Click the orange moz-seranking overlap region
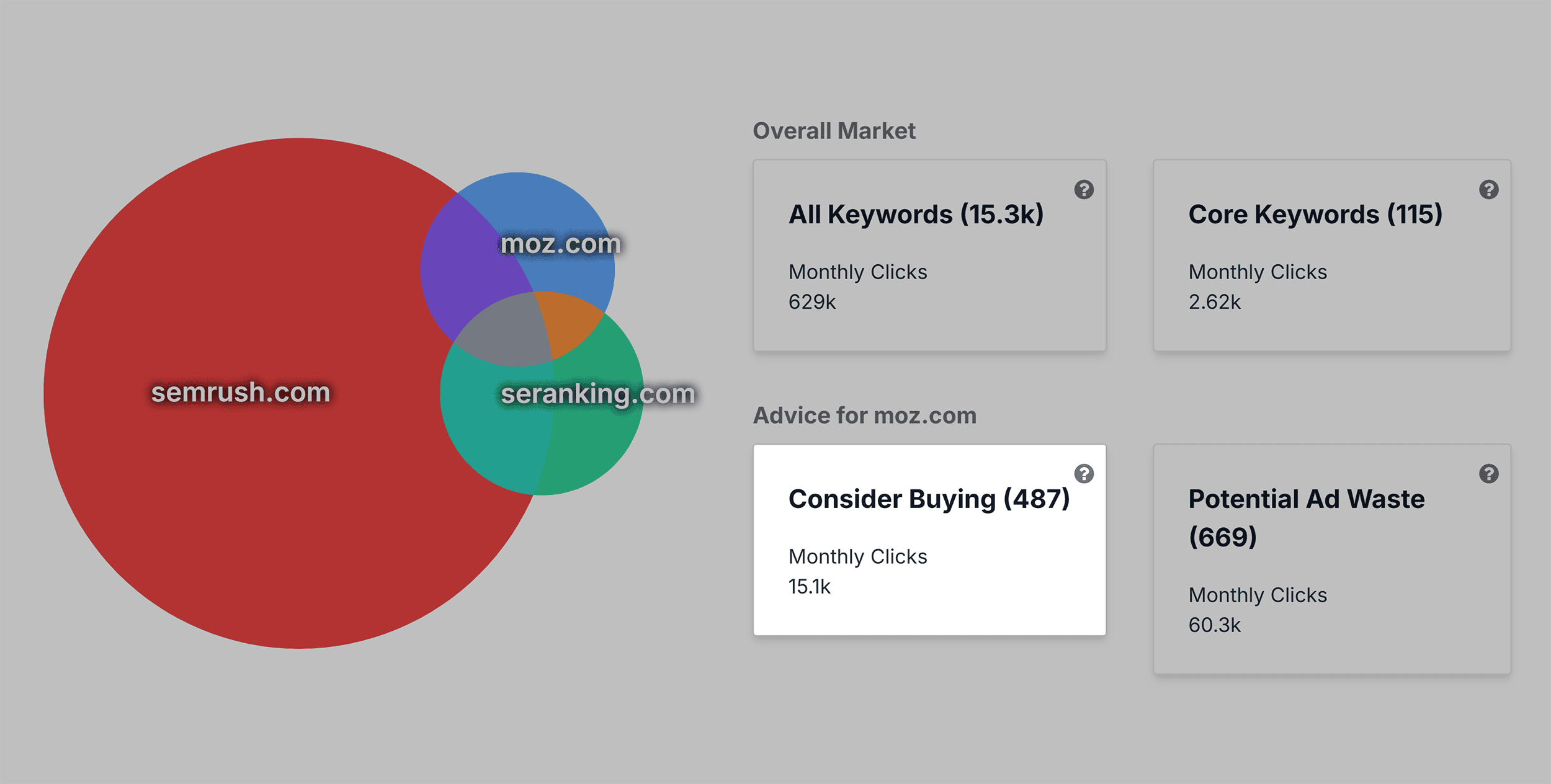Viewport: 1551px width, 784px height. point(570,321)
